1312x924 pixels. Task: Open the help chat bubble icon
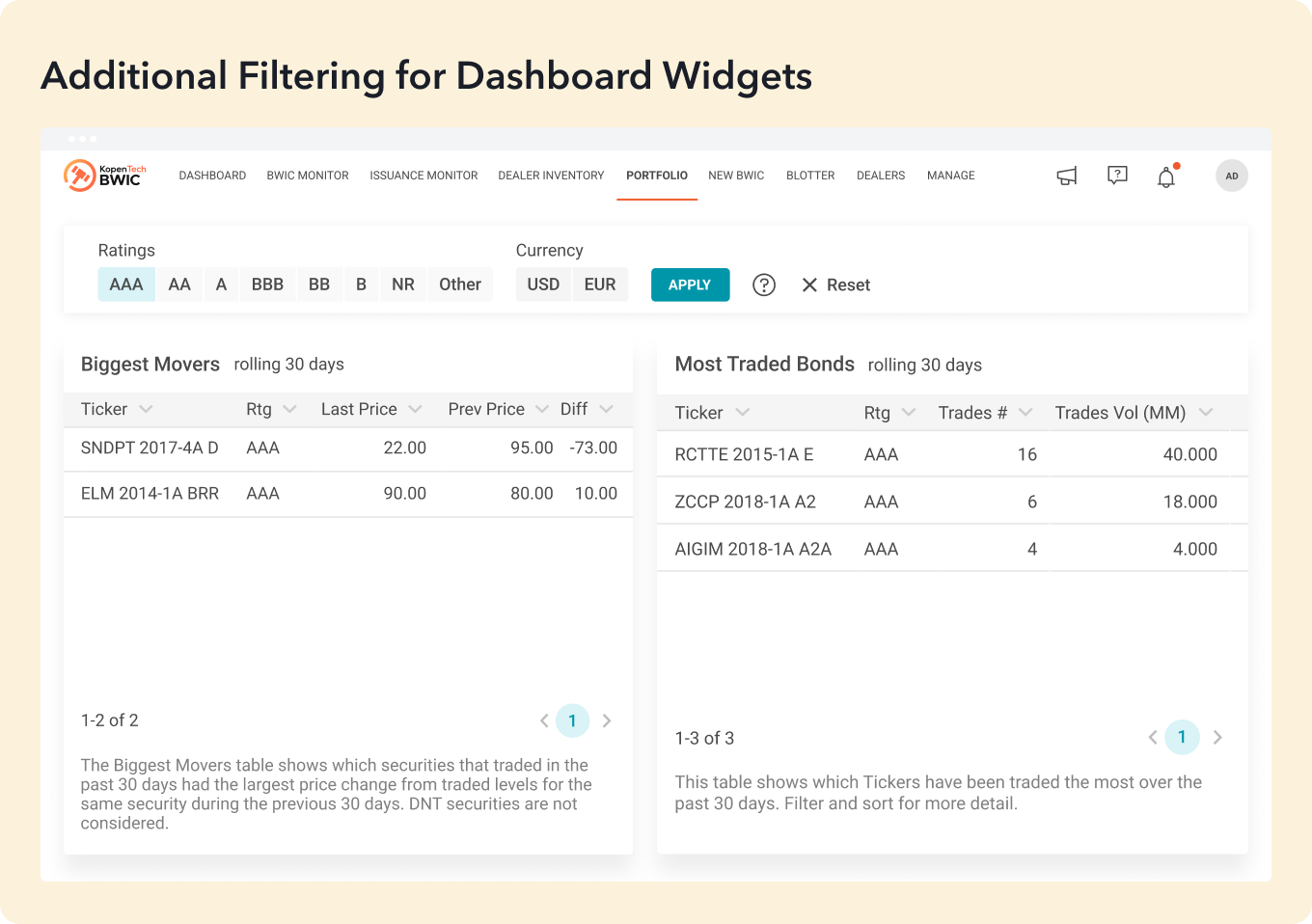click(1117, 176)
